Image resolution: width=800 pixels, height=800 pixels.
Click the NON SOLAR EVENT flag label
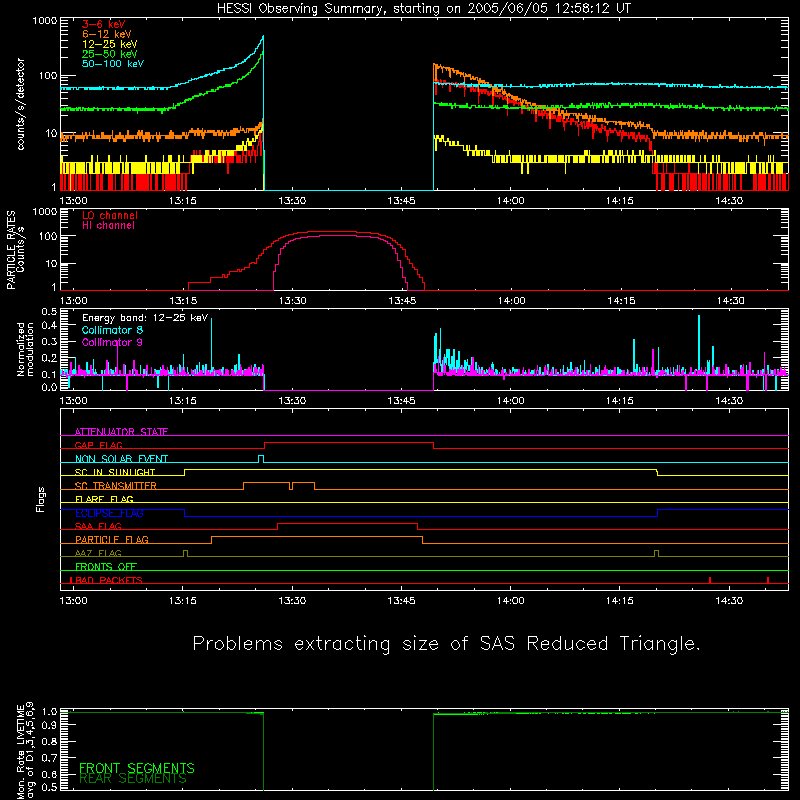(x=121, y=459)
